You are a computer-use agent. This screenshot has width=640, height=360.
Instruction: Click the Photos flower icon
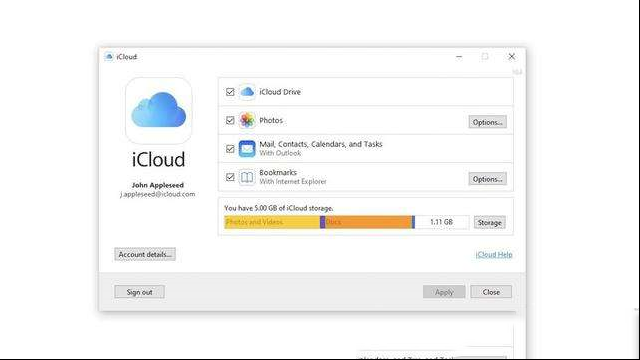(247, 120)
